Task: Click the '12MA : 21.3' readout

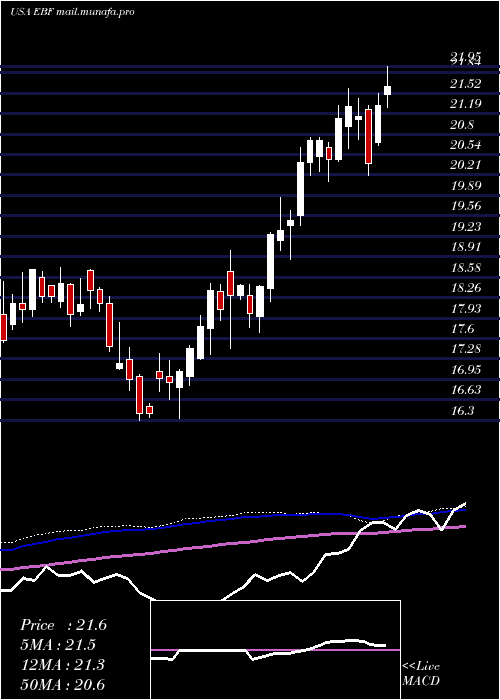Action: 62,665
